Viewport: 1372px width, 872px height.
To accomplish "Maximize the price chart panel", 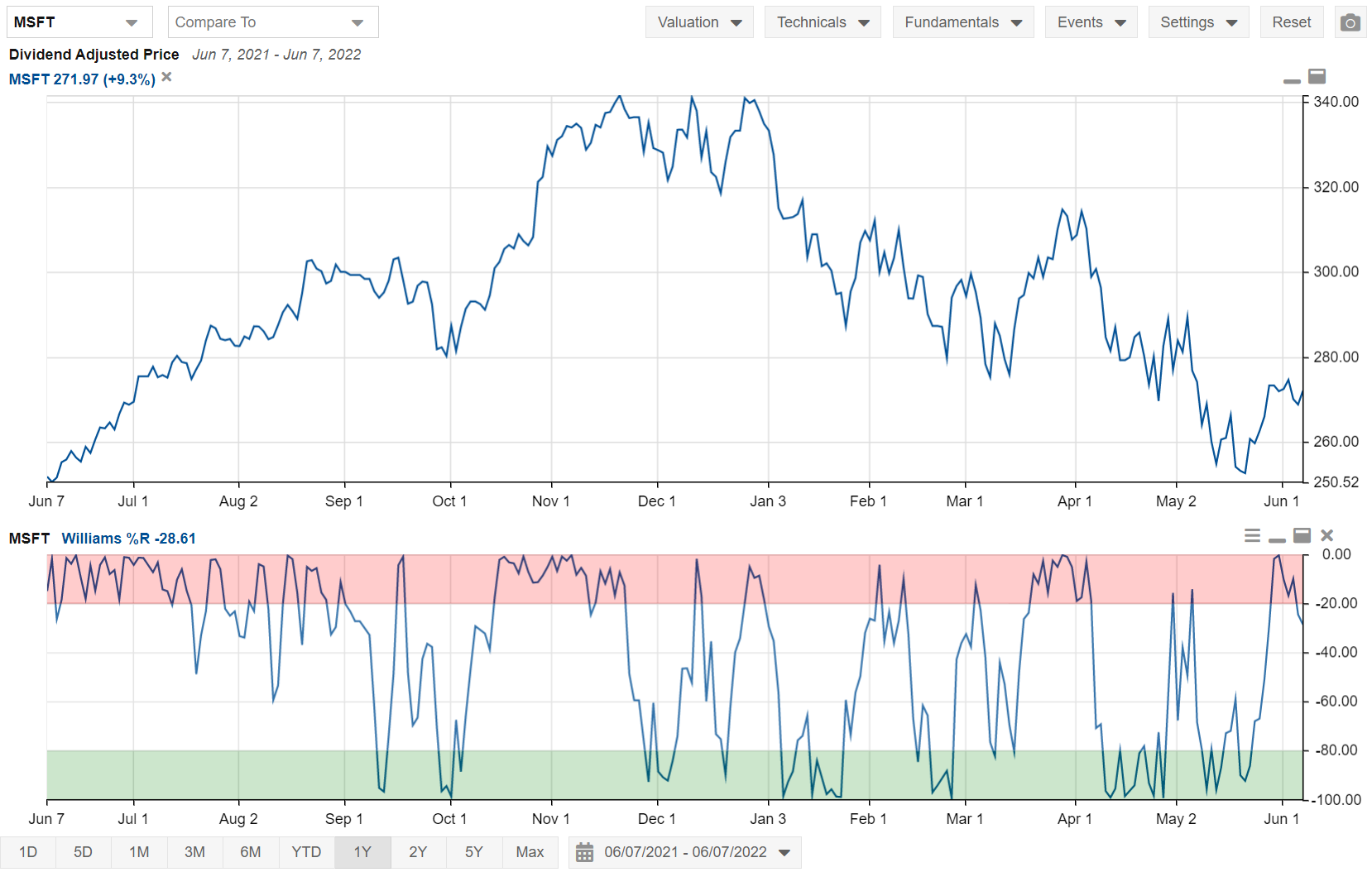I will pyautogui.click(x=1317, y=76).
